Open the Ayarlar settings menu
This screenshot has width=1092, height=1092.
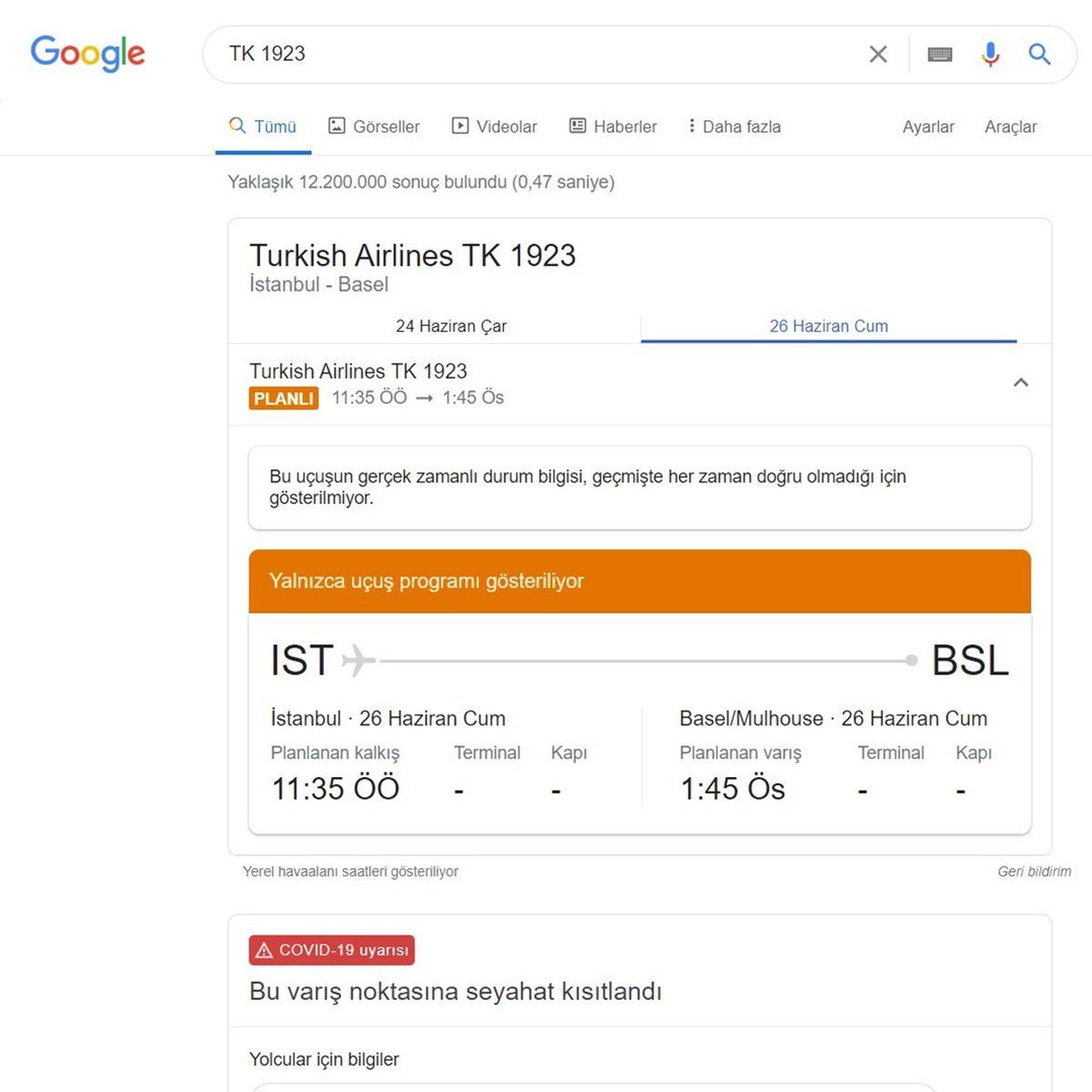point(928,126)
